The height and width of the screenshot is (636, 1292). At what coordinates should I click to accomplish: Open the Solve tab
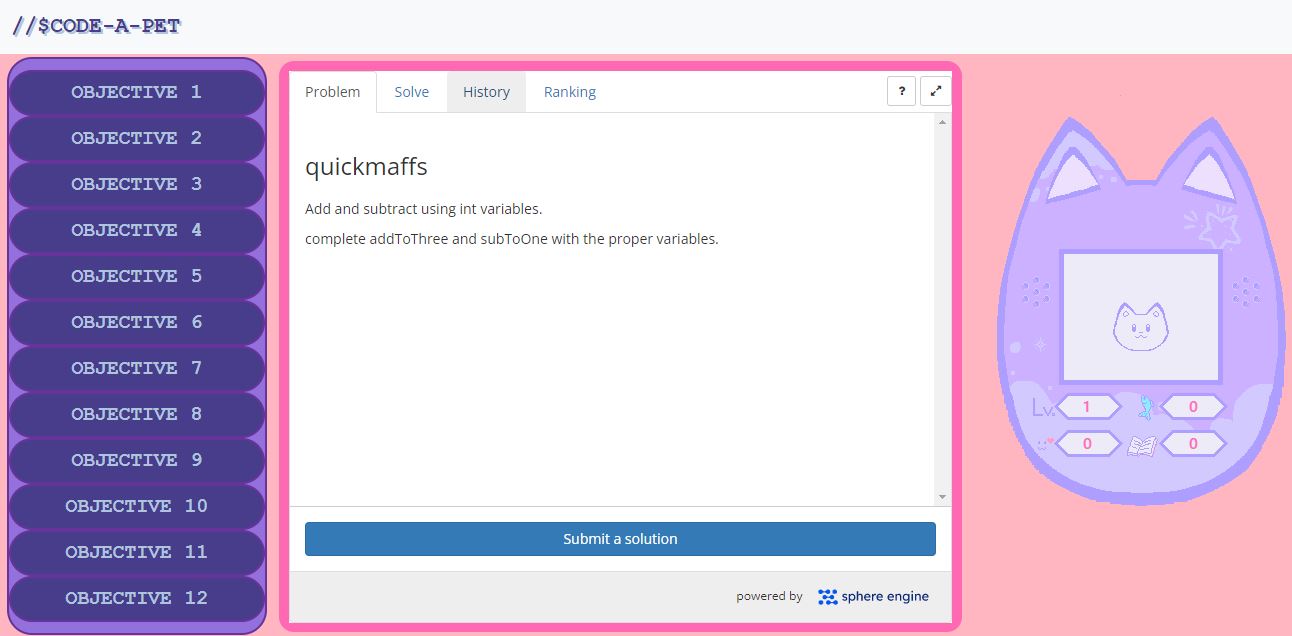pos(411,92)
